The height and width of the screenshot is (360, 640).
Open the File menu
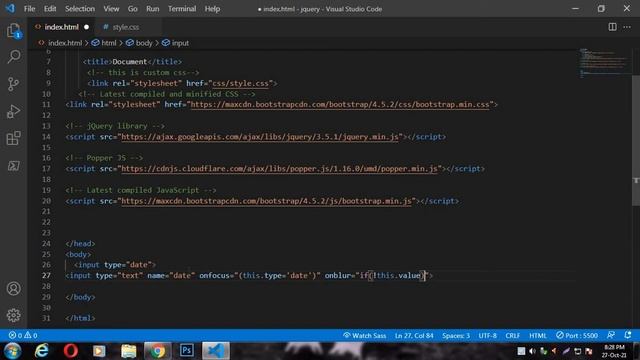29,9
